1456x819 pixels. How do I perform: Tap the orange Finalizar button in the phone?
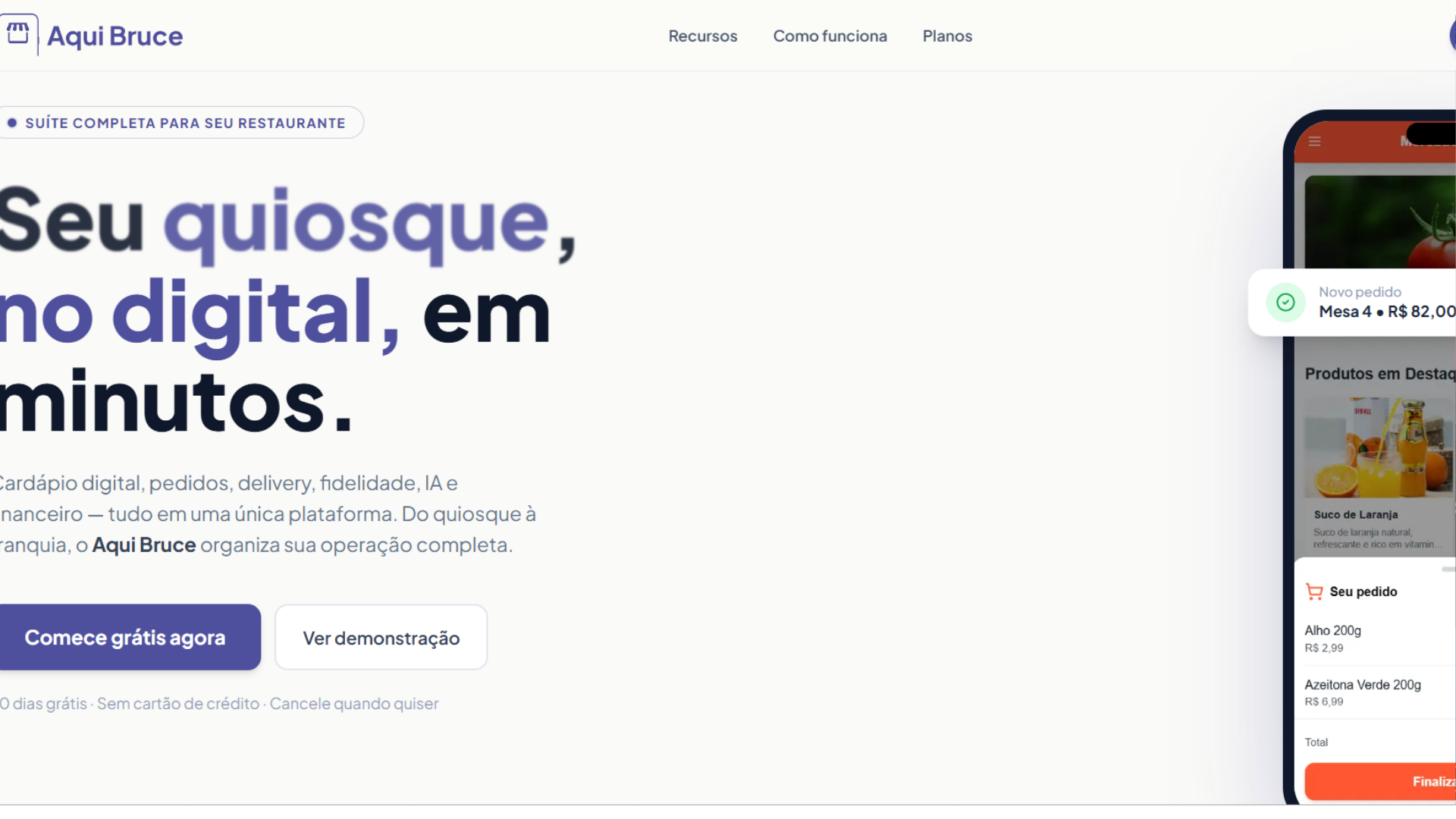click(1380, 781)
